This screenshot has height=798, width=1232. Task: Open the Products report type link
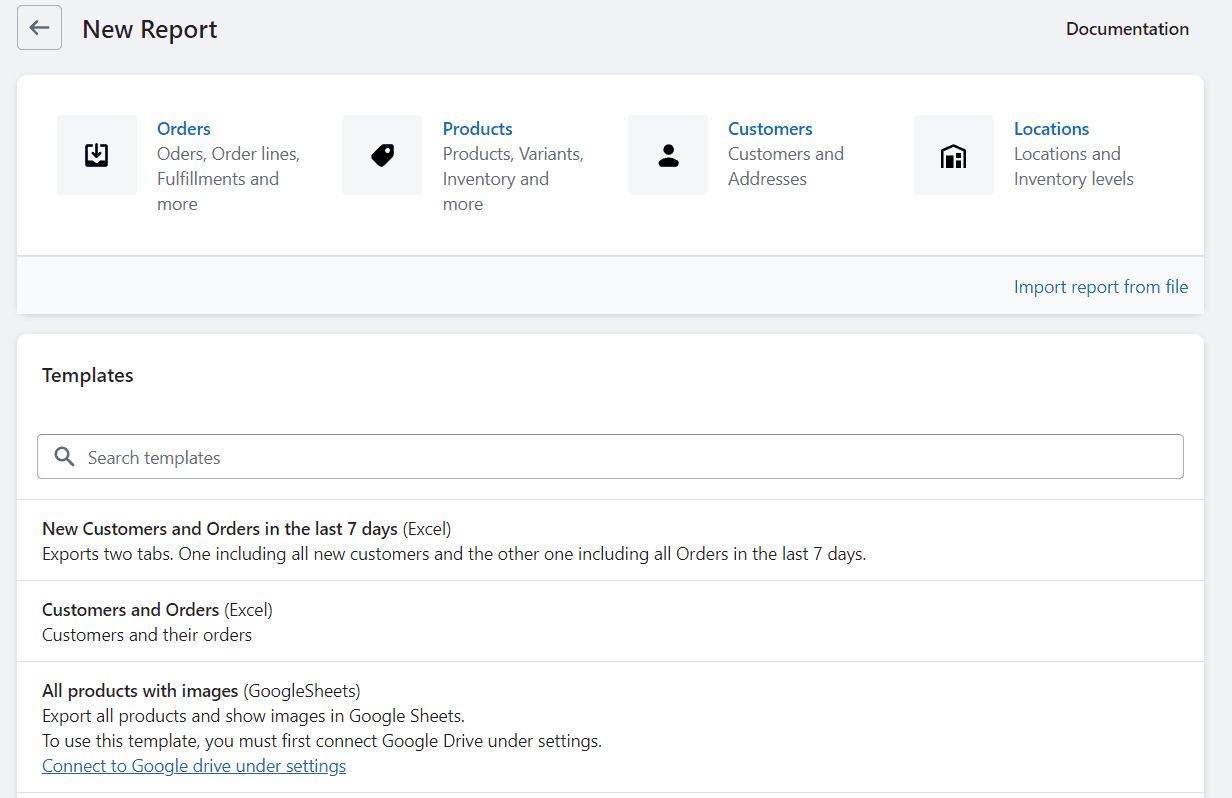pos(477,129)
